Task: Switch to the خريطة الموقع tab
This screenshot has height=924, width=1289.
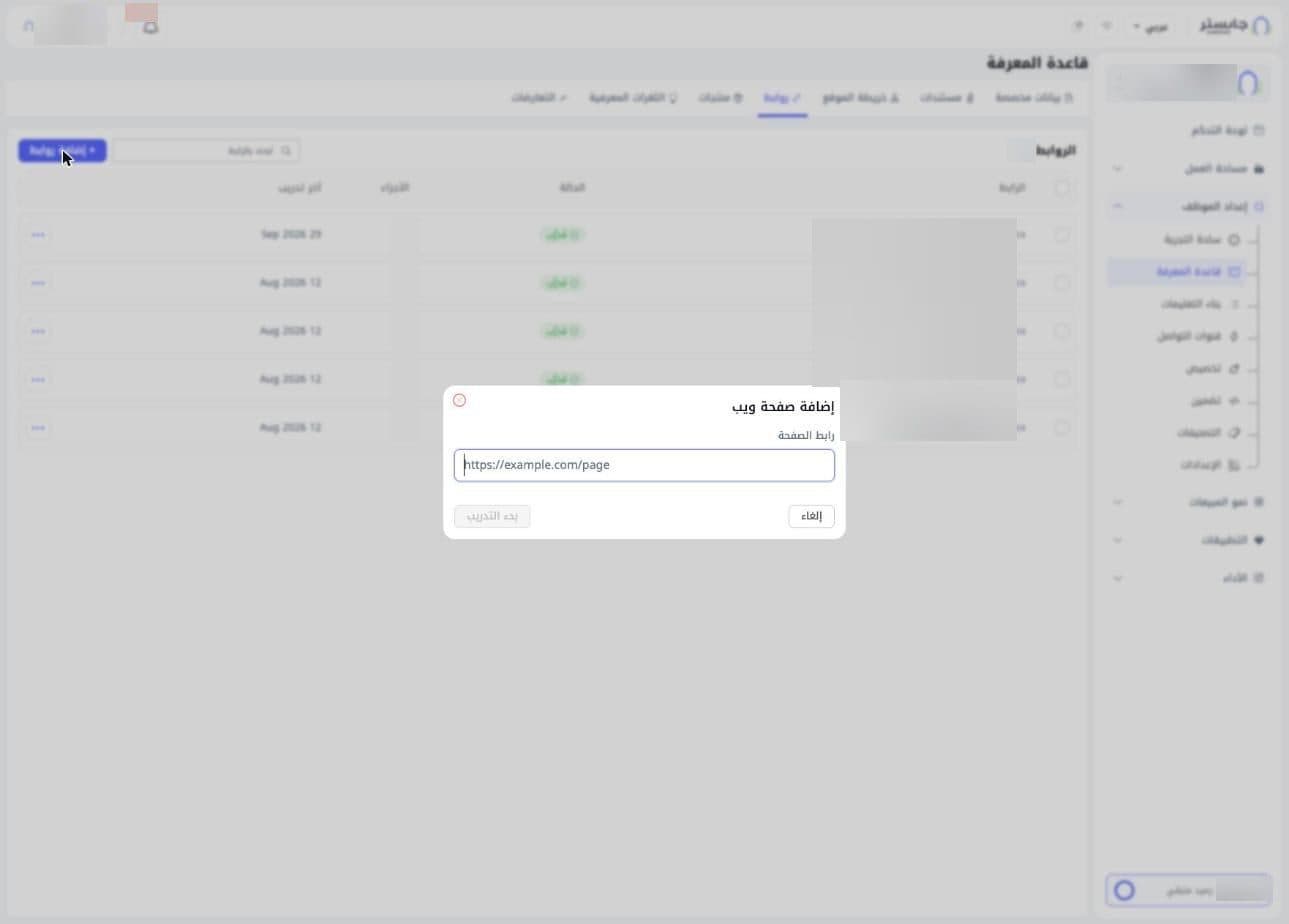Action: point(860,98)
